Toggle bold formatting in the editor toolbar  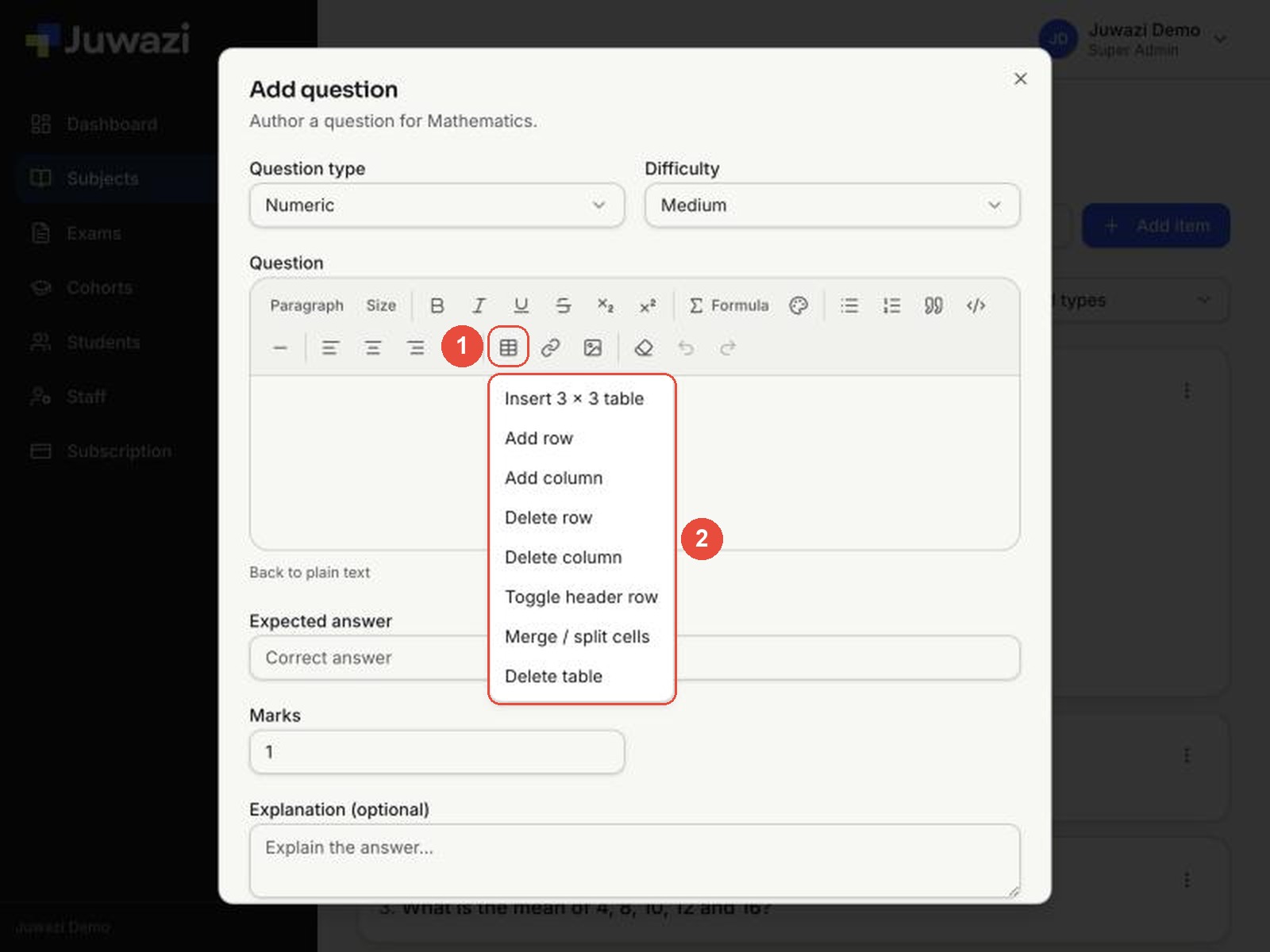437,305
